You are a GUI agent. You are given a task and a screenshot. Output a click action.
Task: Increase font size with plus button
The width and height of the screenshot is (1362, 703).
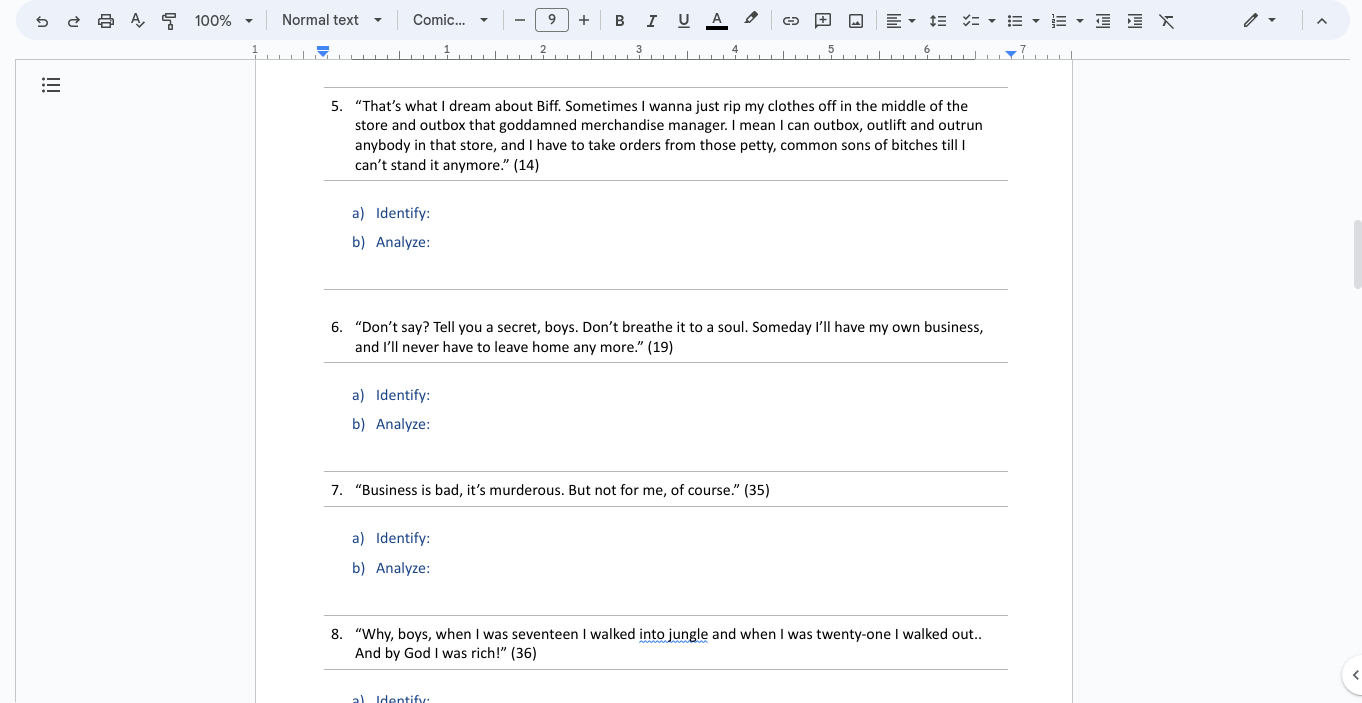click(x=584, y=20)
